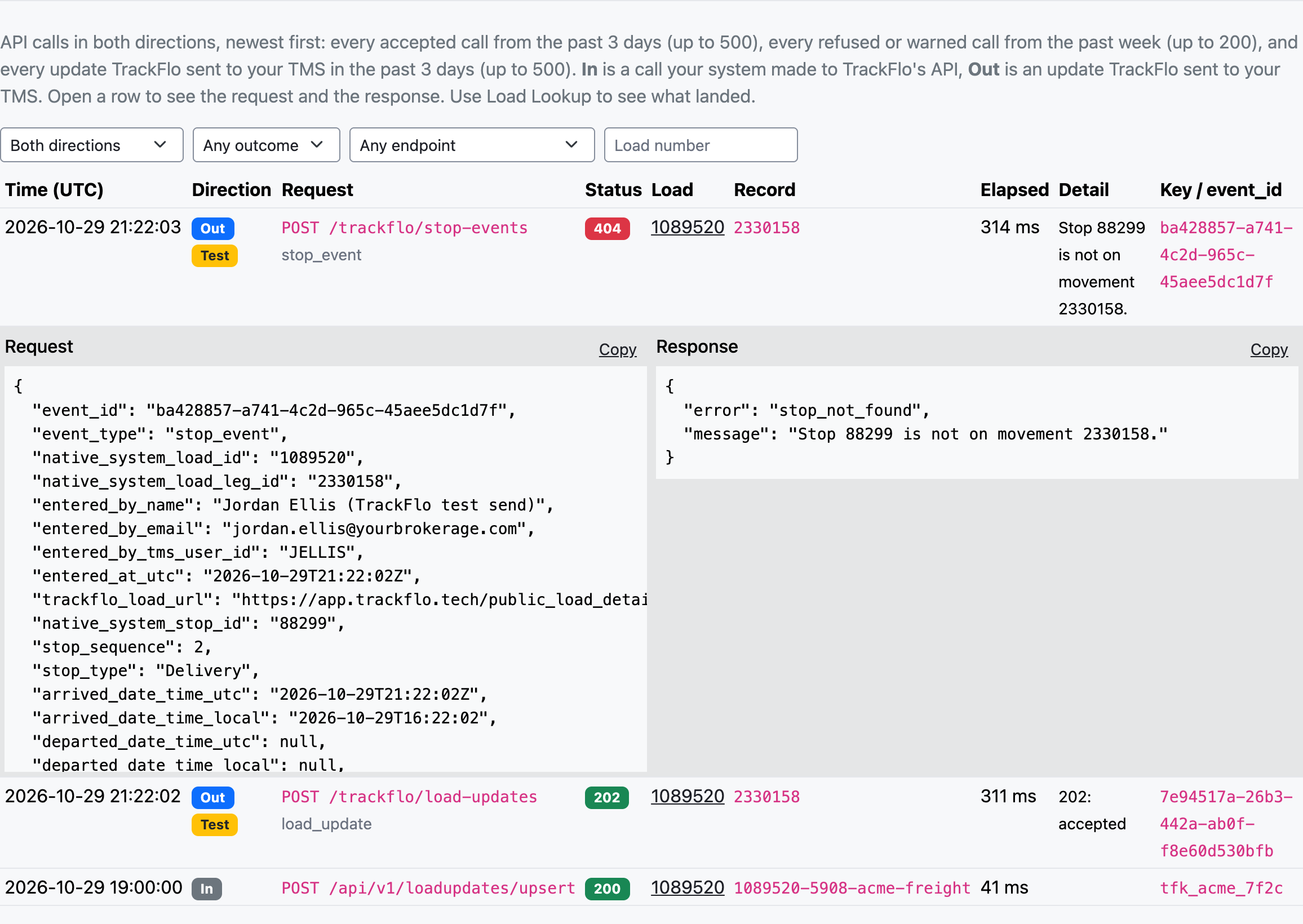Click the Key / event_id column header
1303x924 pixels.
1221,190
